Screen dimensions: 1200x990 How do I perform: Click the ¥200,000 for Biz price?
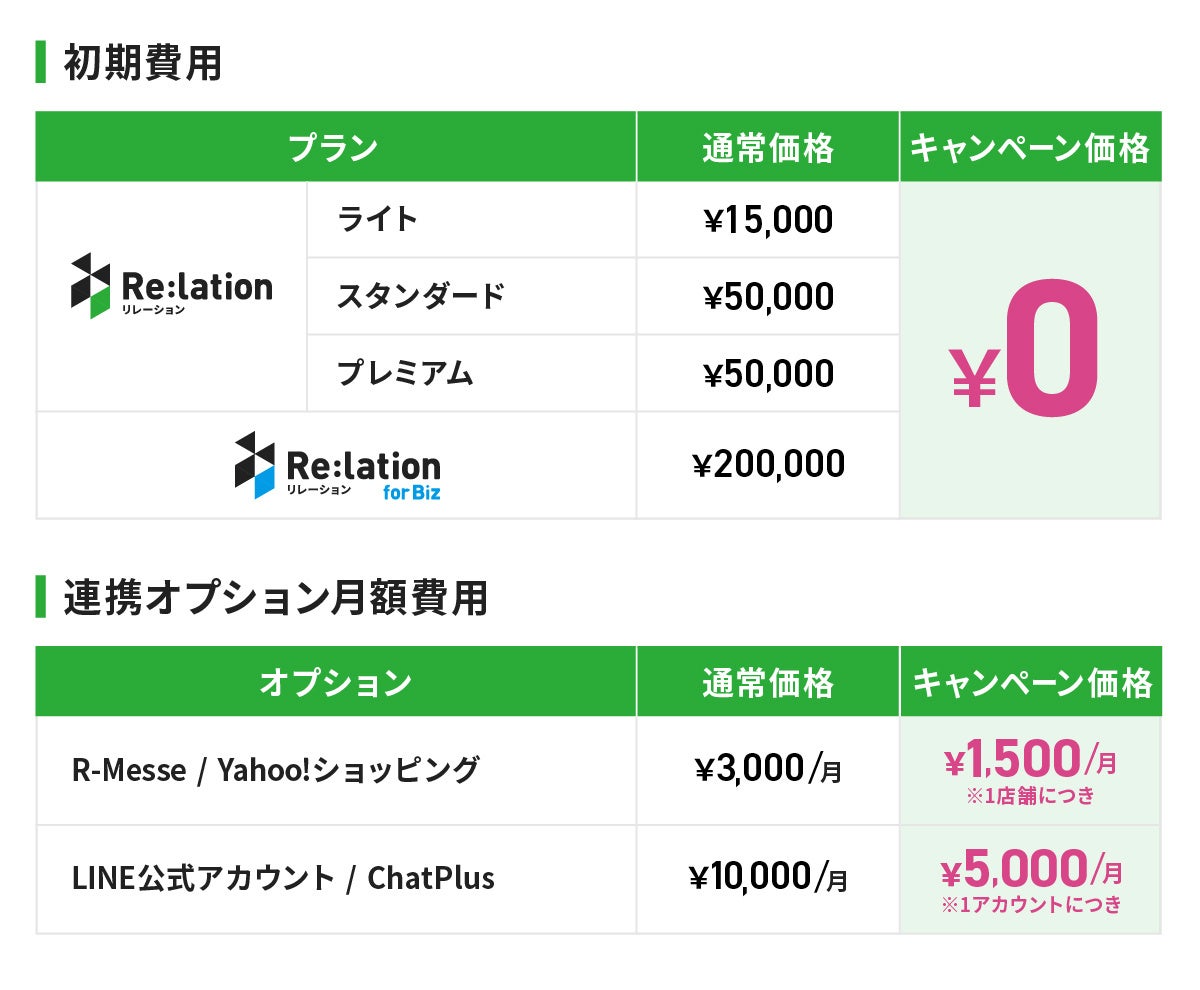coord(768,464)
